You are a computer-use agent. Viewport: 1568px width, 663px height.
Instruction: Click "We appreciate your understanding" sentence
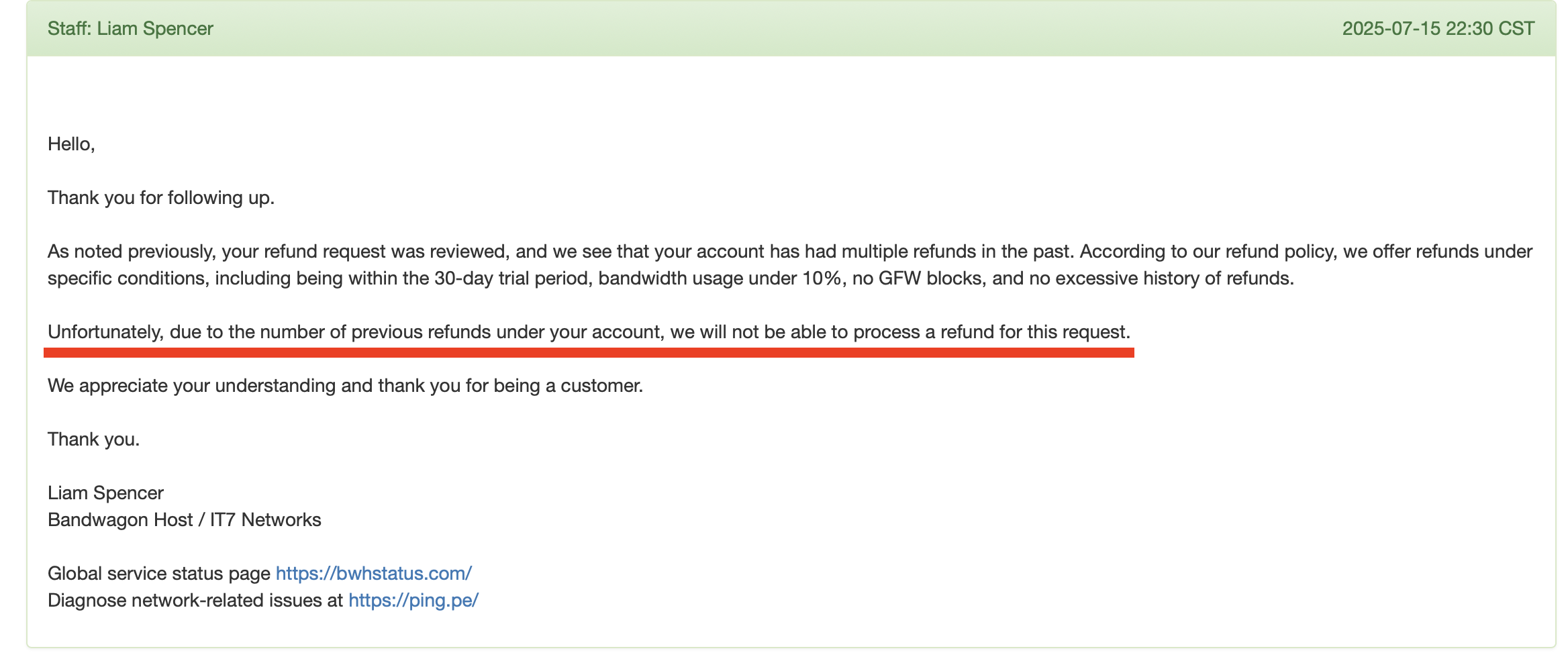pos(345,385)
